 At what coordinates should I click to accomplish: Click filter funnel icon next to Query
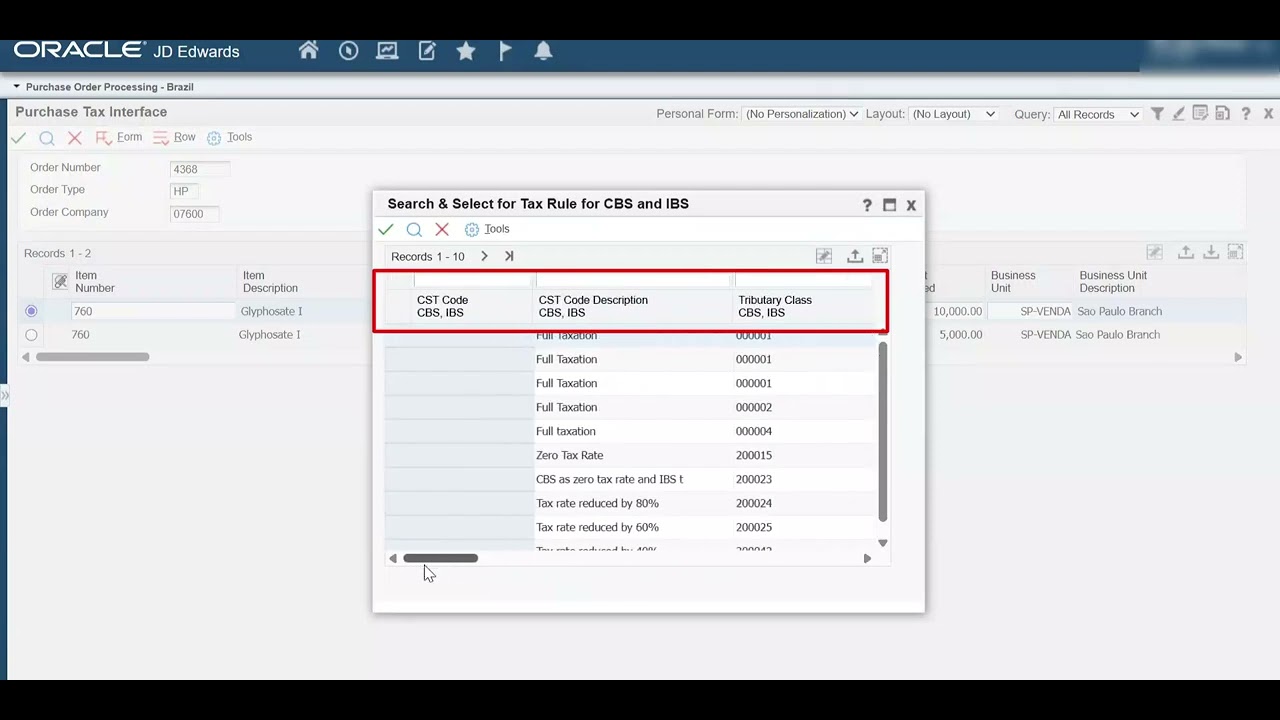point(1157,114)
